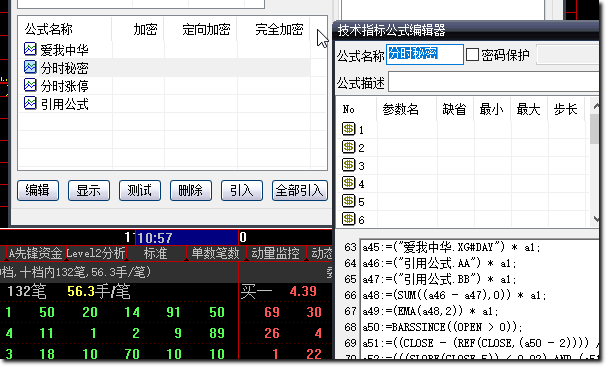Click the 最小 column header

coord(492,109)
